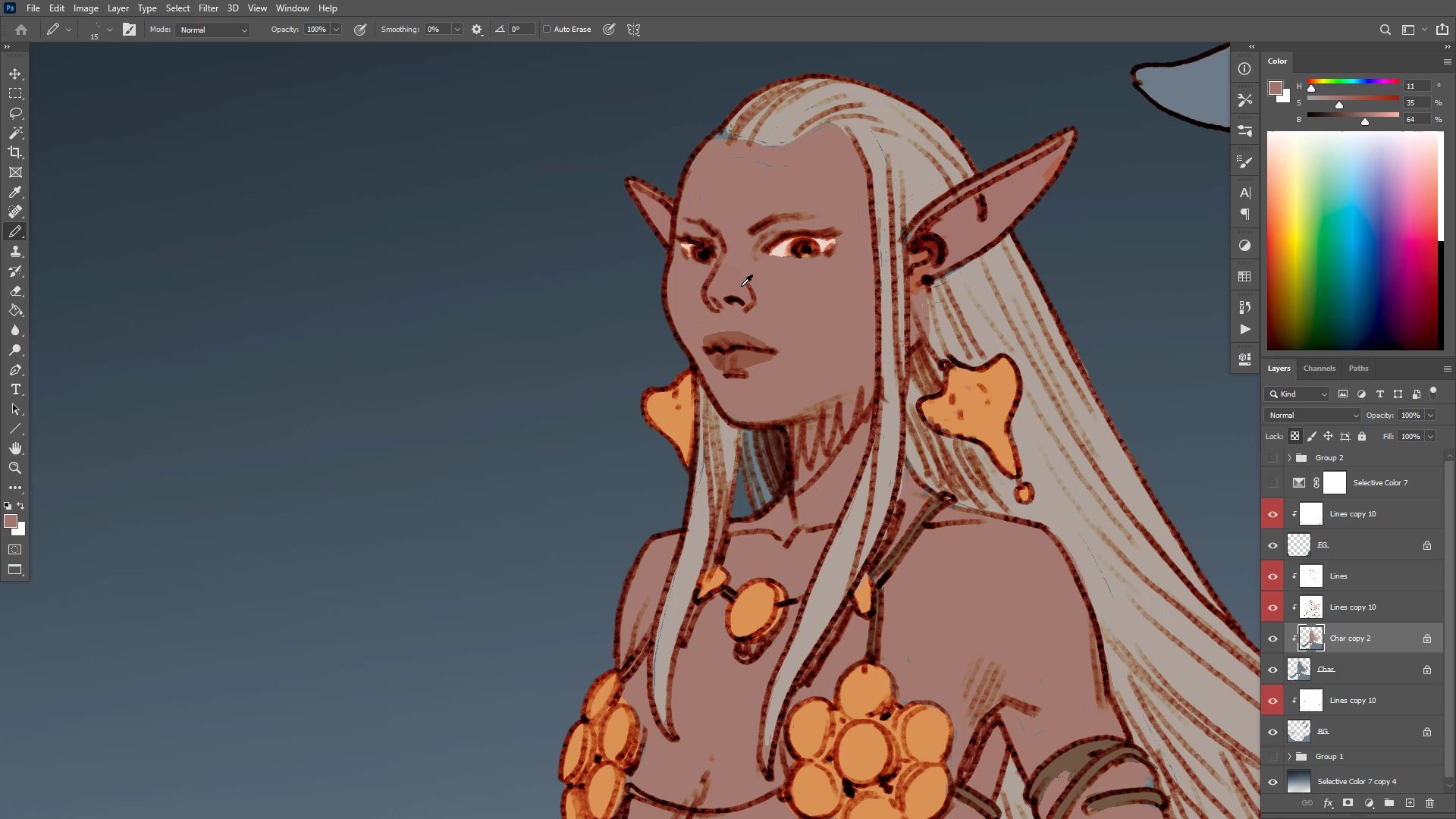Delete layer with trash button
The height and width of the screenshot is (819, 1456).
[x=1429, y=803]
